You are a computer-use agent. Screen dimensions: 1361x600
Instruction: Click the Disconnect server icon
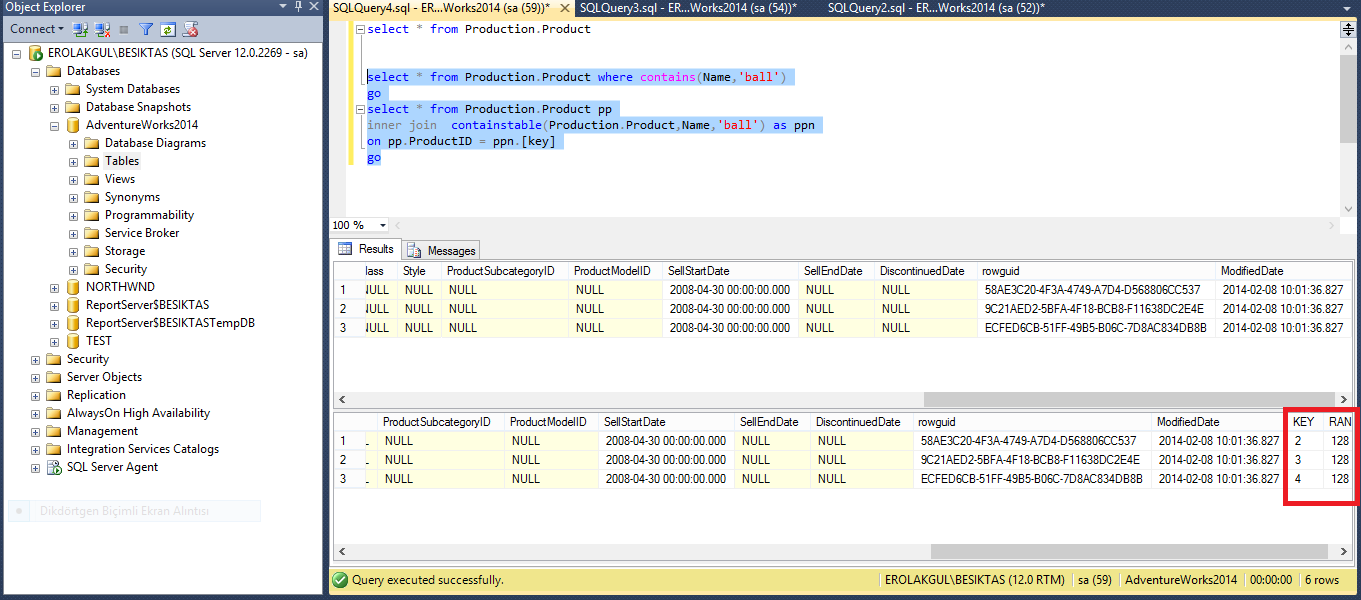point(101,30)
